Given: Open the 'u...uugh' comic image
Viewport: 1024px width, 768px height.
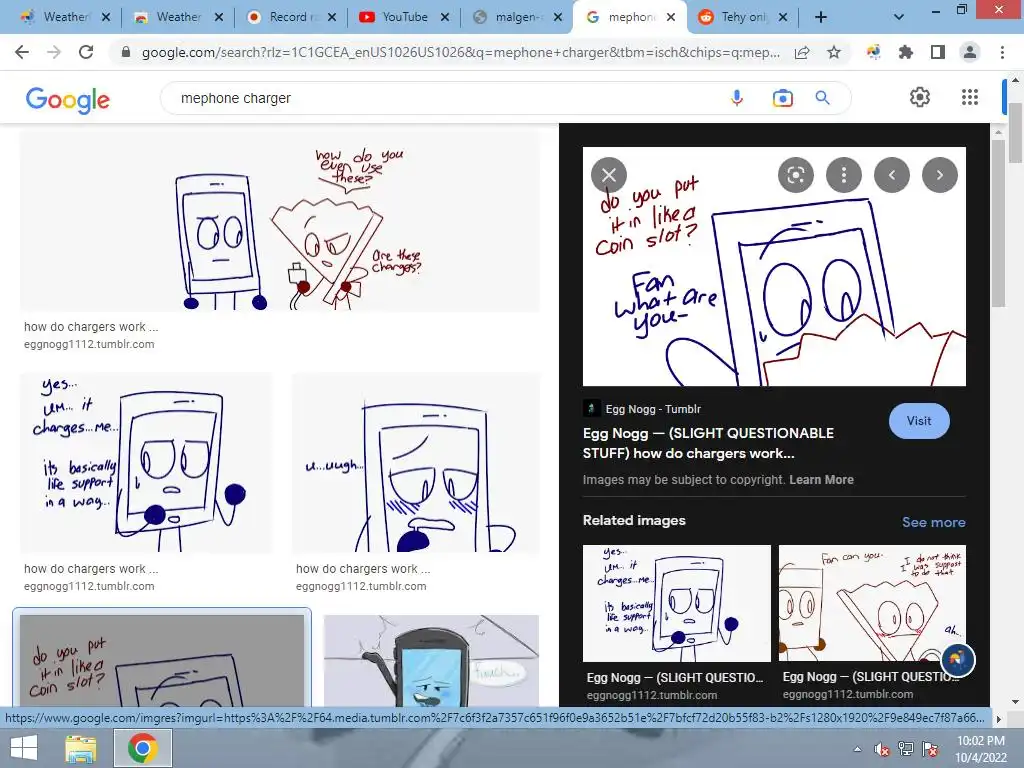Looking at the screenshot, I should click(416, 463).
